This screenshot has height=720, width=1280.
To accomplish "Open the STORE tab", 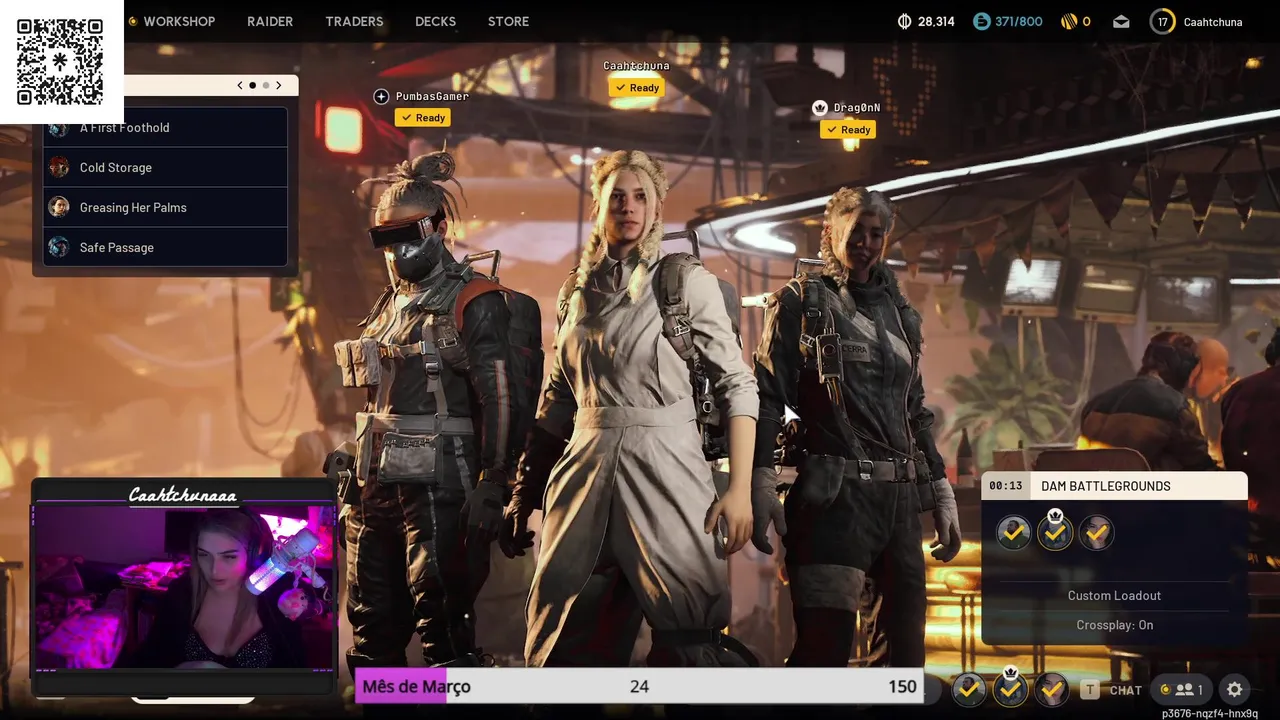I will click(508, 21).
